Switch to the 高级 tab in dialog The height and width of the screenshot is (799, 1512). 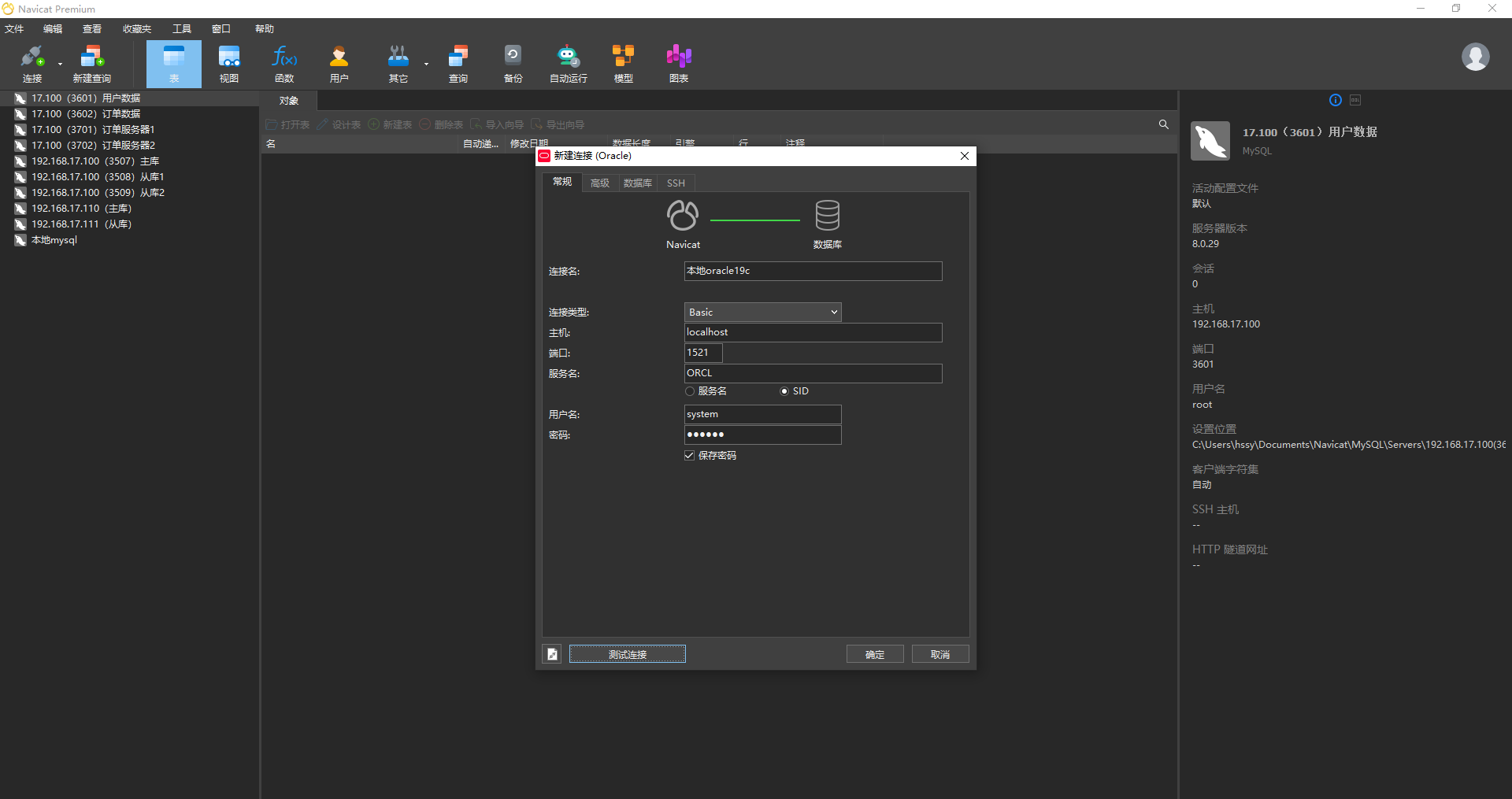click(600, 183)
